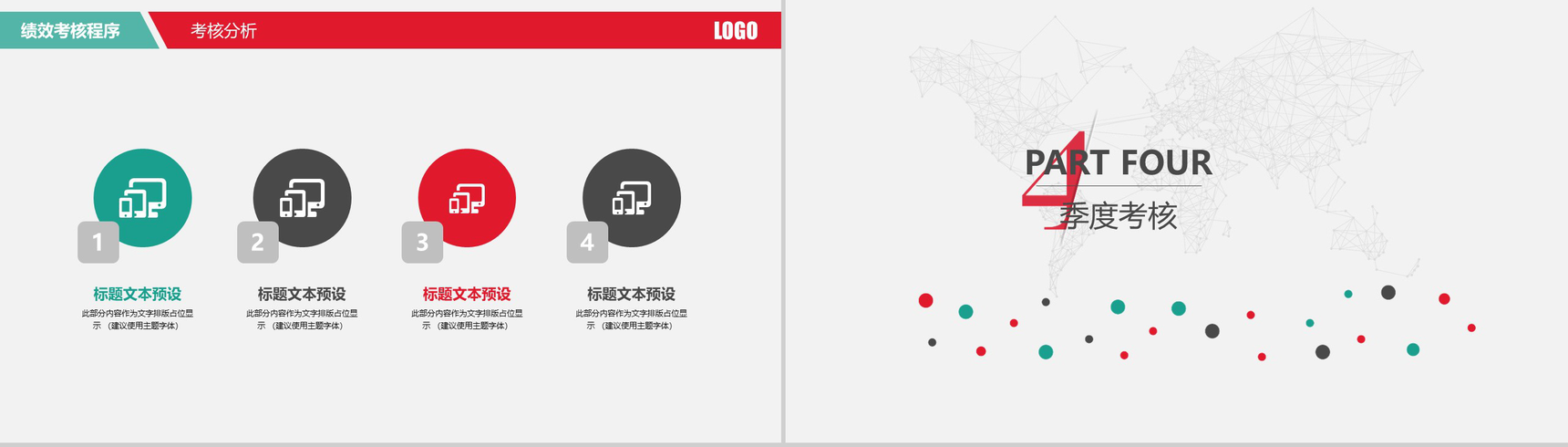The width and height of the screenshot is (1568, 447).
Task: Click the device icon above badge number 2
Action: pos(303,198)
